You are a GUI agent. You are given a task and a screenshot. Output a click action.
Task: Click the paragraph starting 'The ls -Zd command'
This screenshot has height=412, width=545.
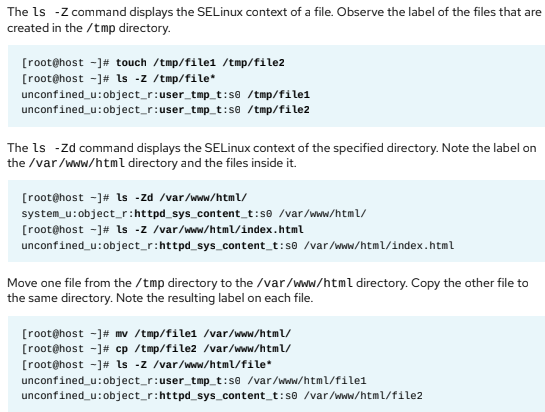(x=272, y=155)
